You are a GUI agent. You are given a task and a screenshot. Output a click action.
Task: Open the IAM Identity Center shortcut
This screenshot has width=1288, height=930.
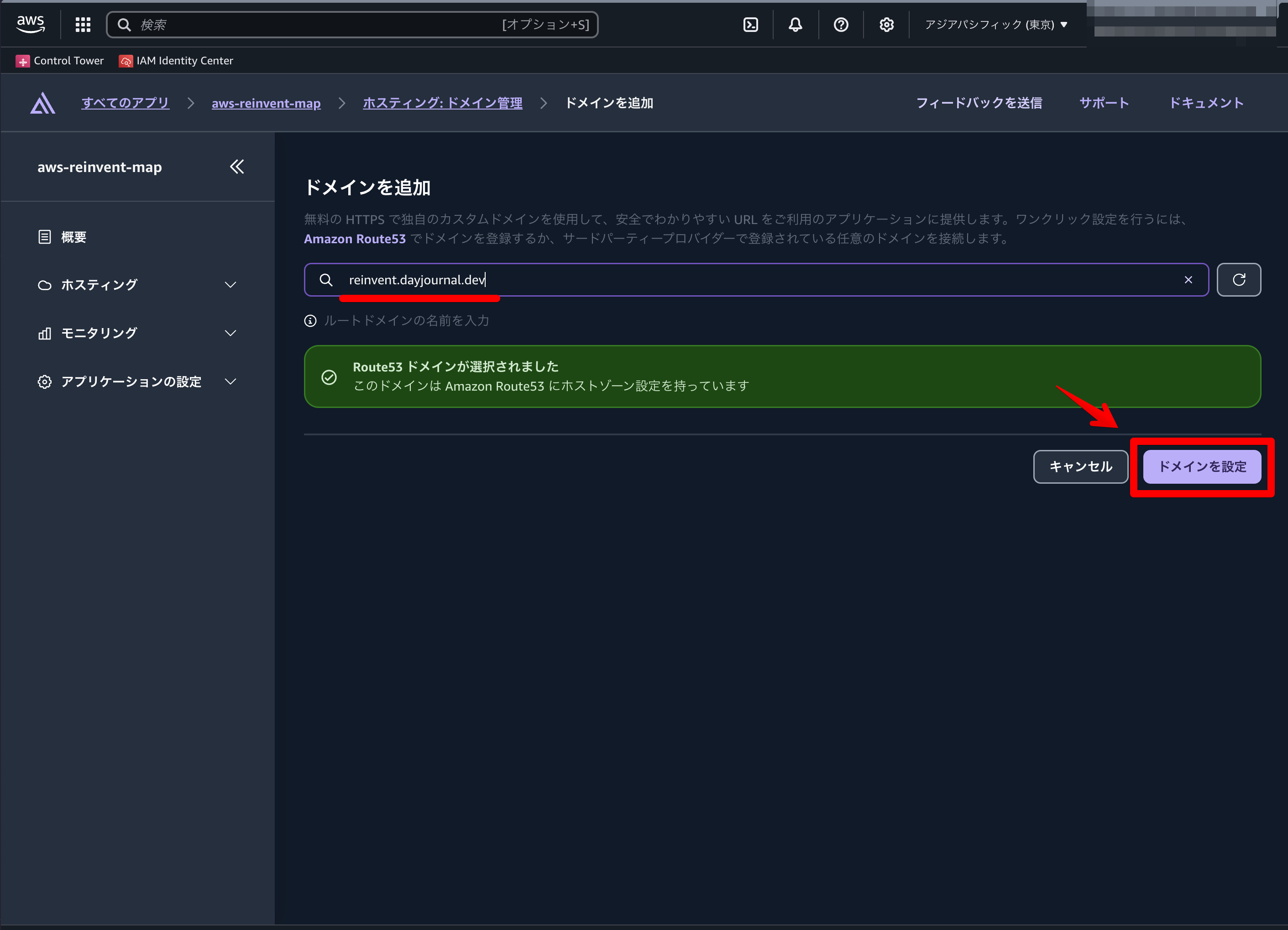176,61
